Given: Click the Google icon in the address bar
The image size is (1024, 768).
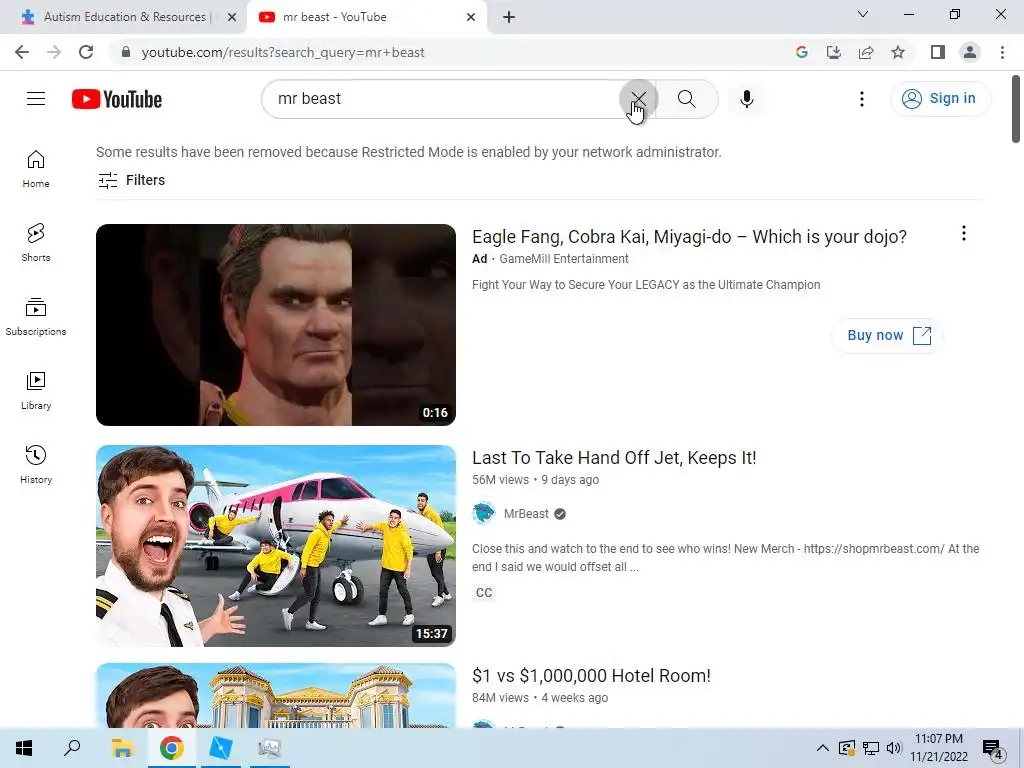Looking at the screenshot, I should click(x=801, y=52).
